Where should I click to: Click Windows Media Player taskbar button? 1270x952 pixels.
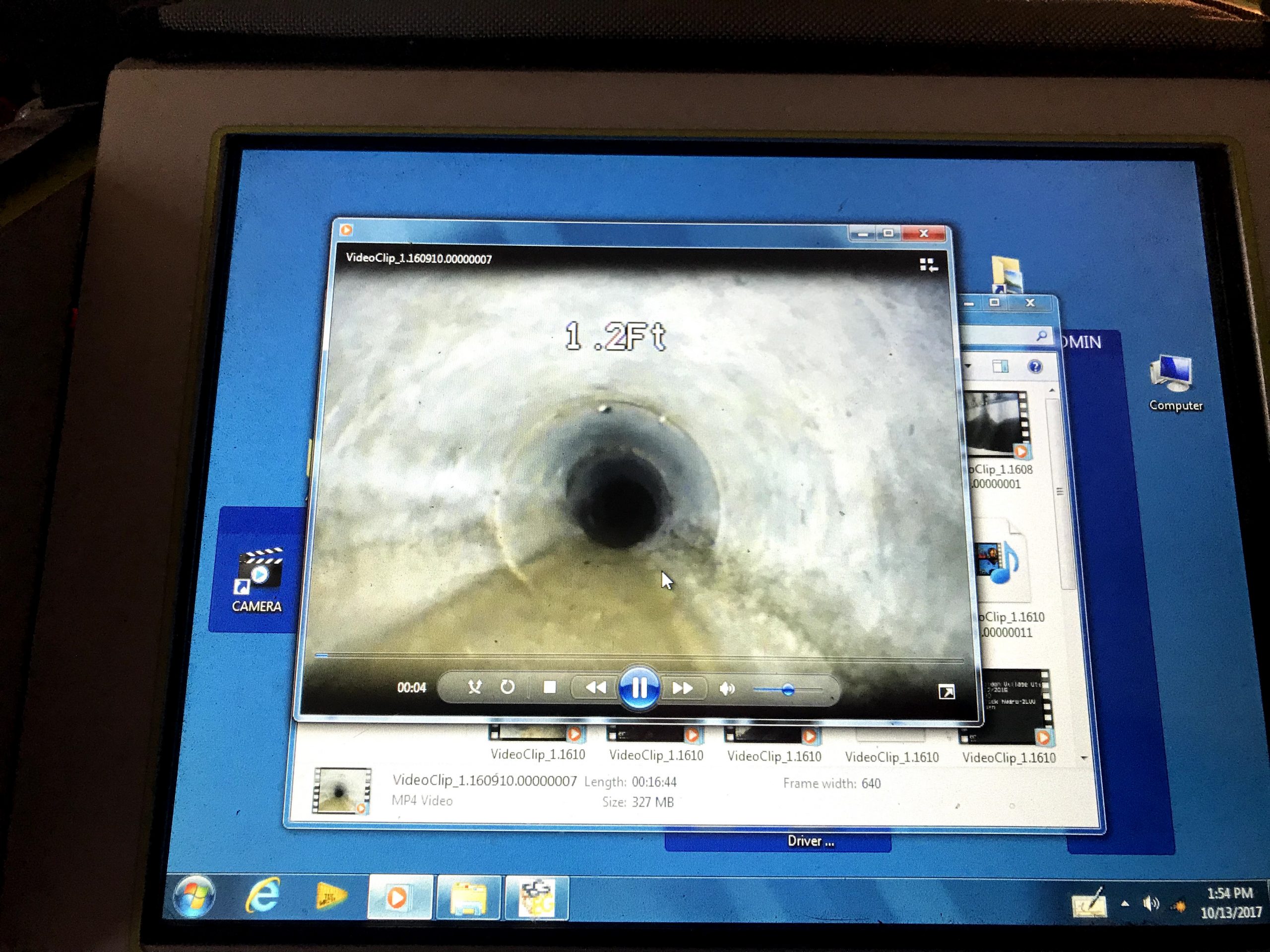tap(399, 897)
